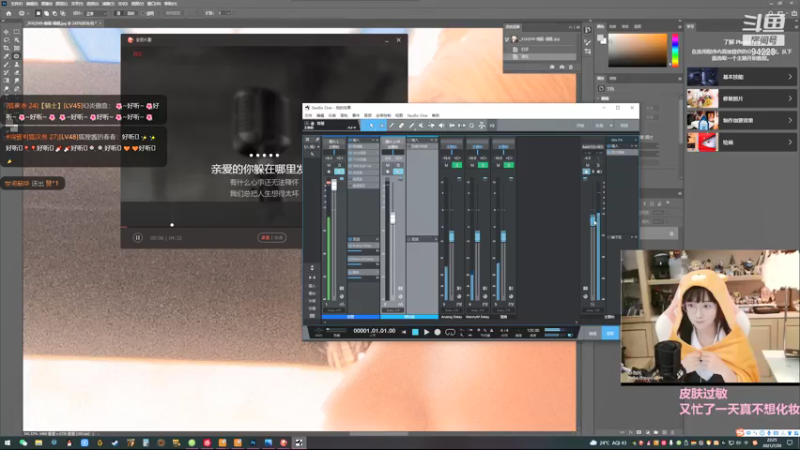Click the Play button in Studio One transport

(427, 332)
